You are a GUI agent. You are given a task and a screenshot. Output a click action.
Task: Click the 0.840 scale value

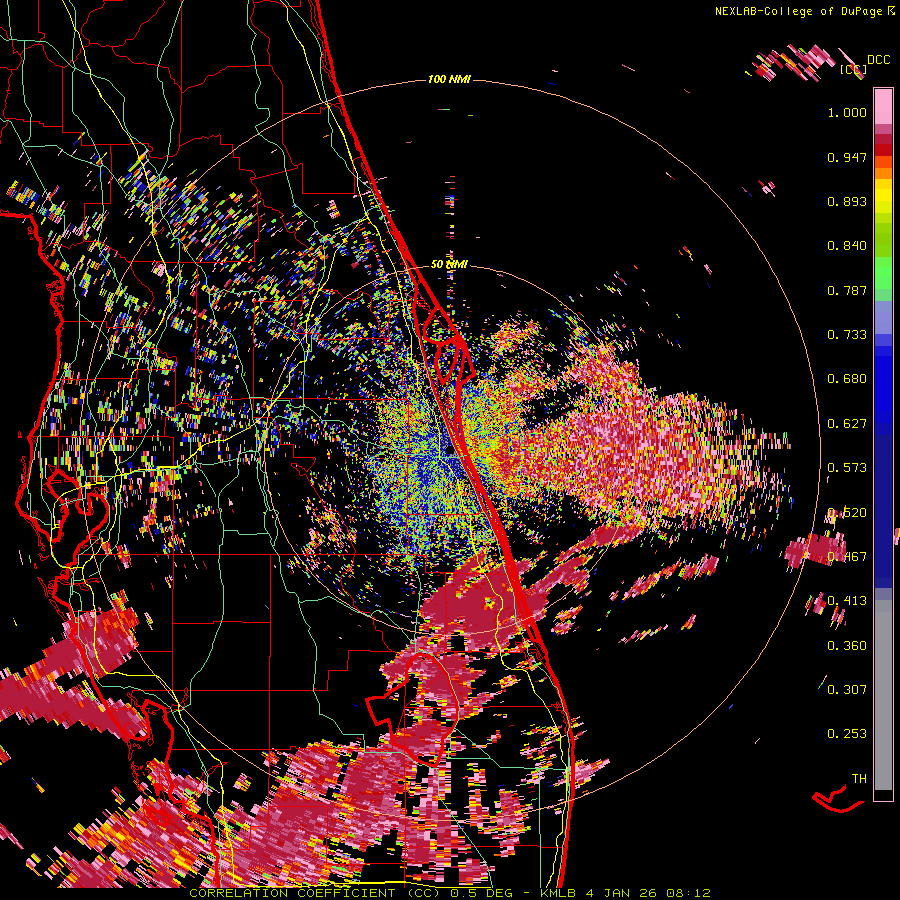pyautogui.click(x=847, y=246)
